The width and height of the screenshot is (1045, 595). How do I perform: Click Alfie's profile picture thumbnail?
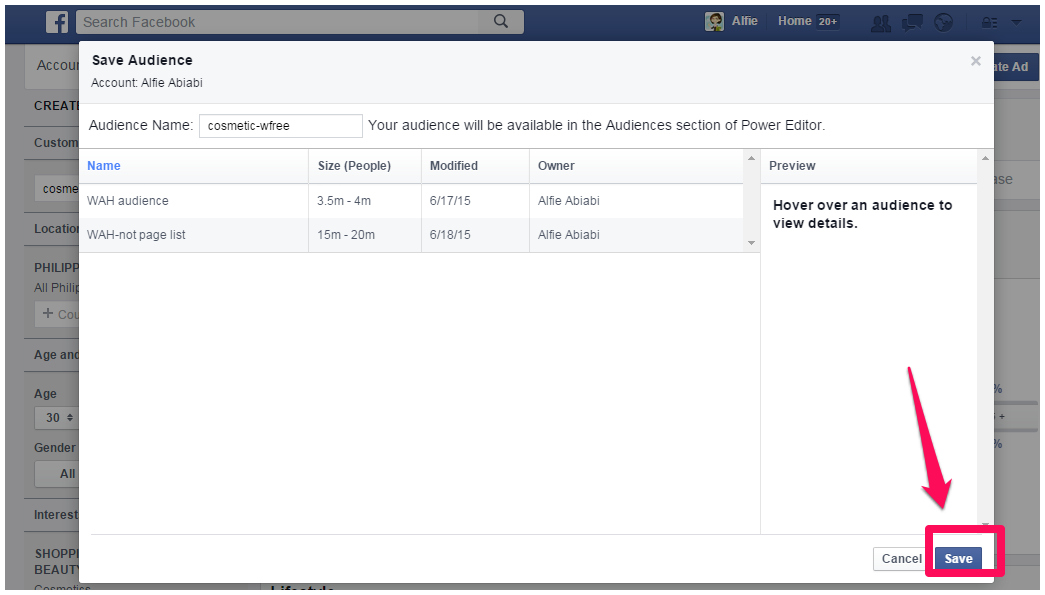[714, 22]
